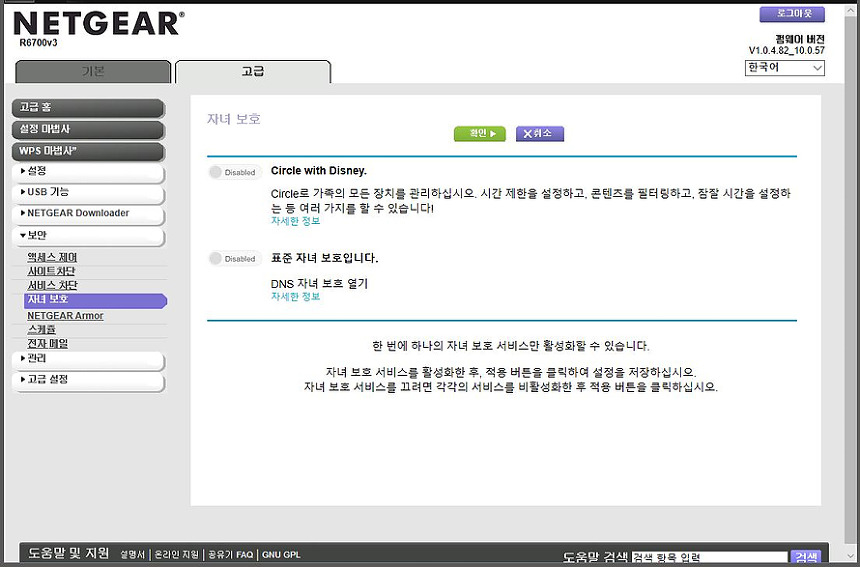Expand the NETGEAR Downloader section
Viewport: 860px width, 567px height.
click(88, 214)
